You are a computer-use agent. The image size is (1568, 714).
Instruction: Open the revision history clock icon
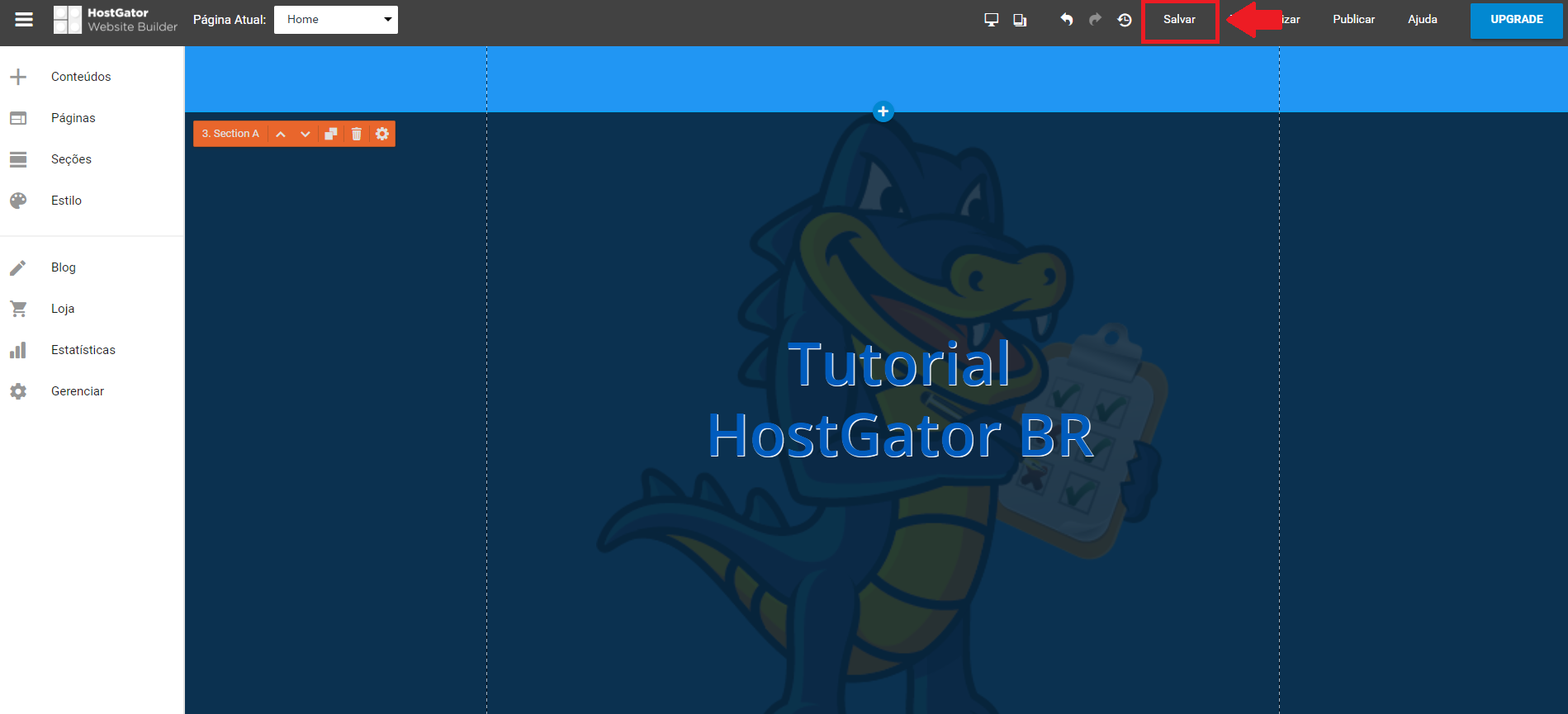point(1125,20)
